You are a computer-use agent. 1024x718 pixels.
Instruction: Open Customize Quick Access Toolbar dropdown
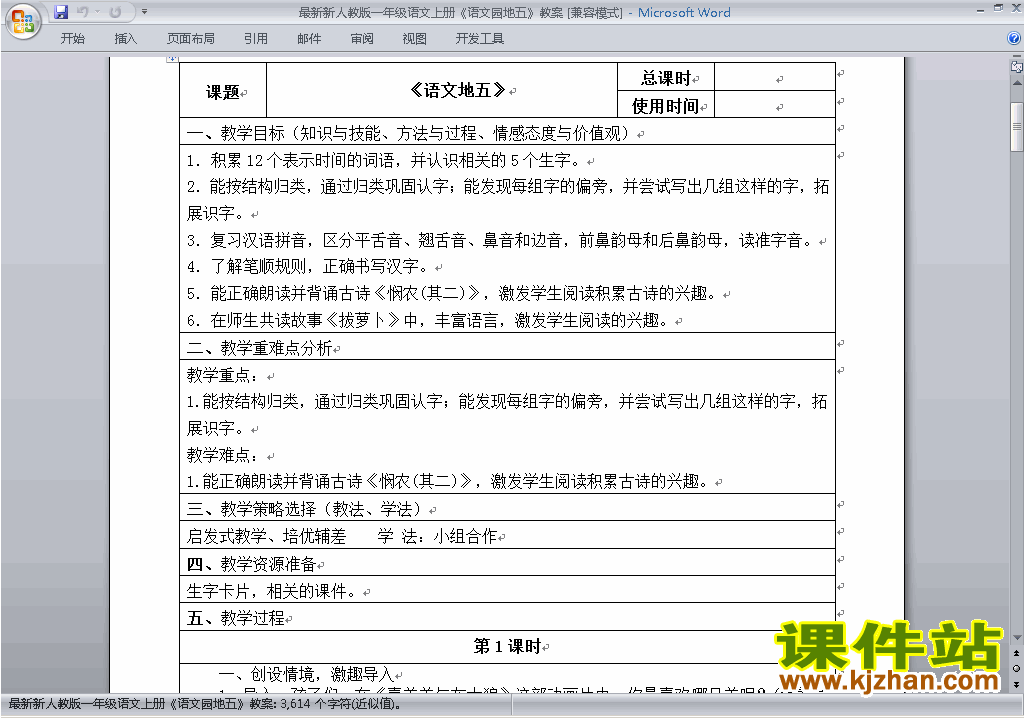pos(144,12)
